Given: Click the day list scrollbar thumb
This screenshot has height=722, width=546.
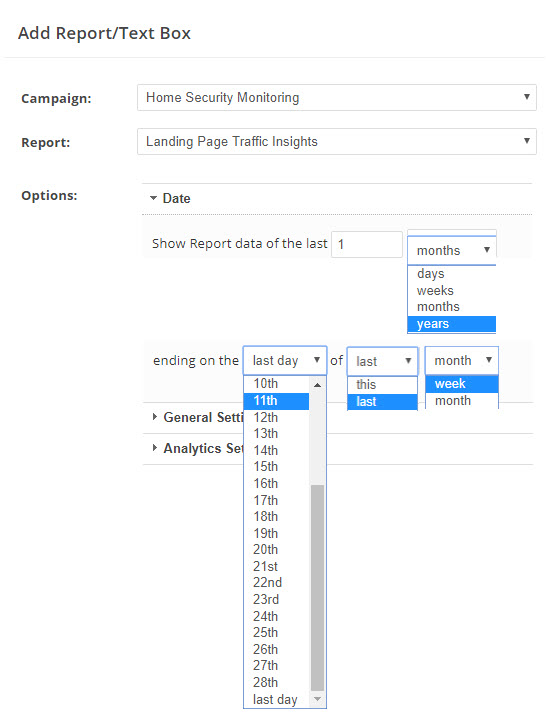Looking at the screenshot, I should click(317, 588).
